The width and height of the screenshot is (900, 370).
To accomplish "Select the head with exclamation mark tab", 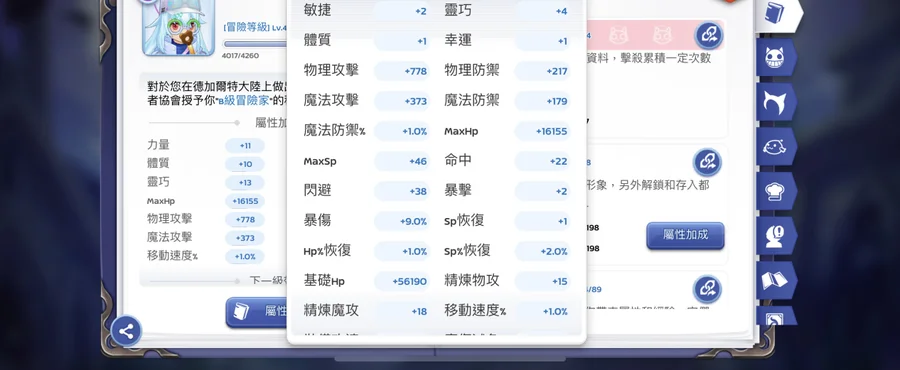I will click(x=776, y=235).
